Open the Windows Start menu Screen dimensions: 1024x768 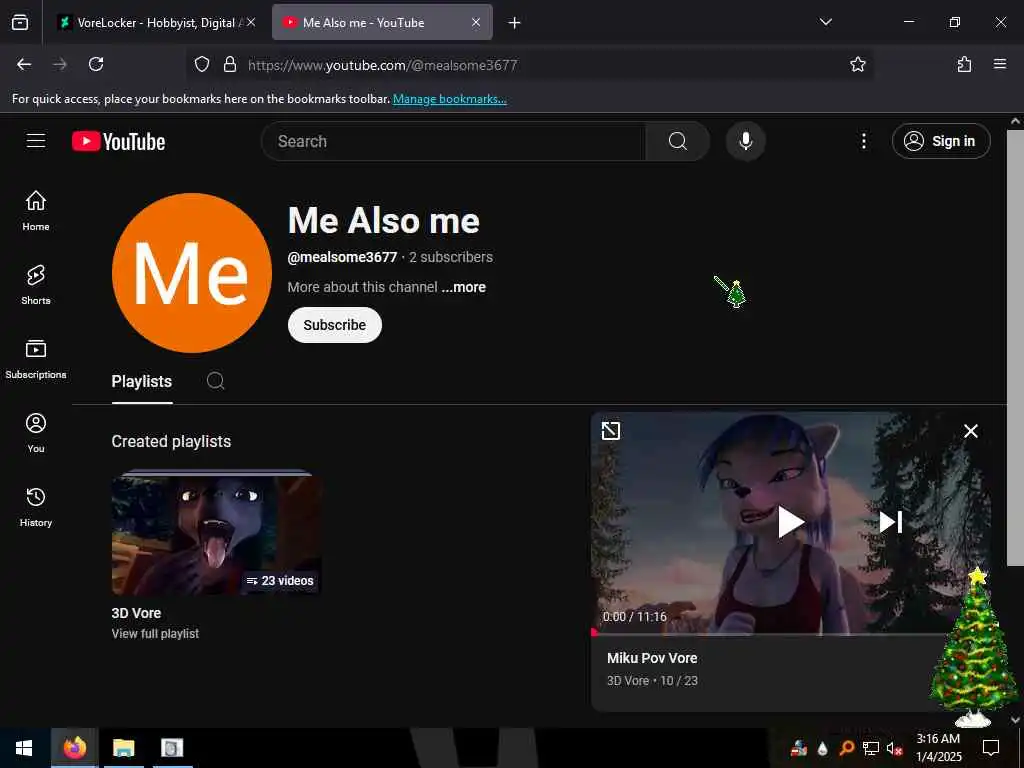[x=24, y=748]
